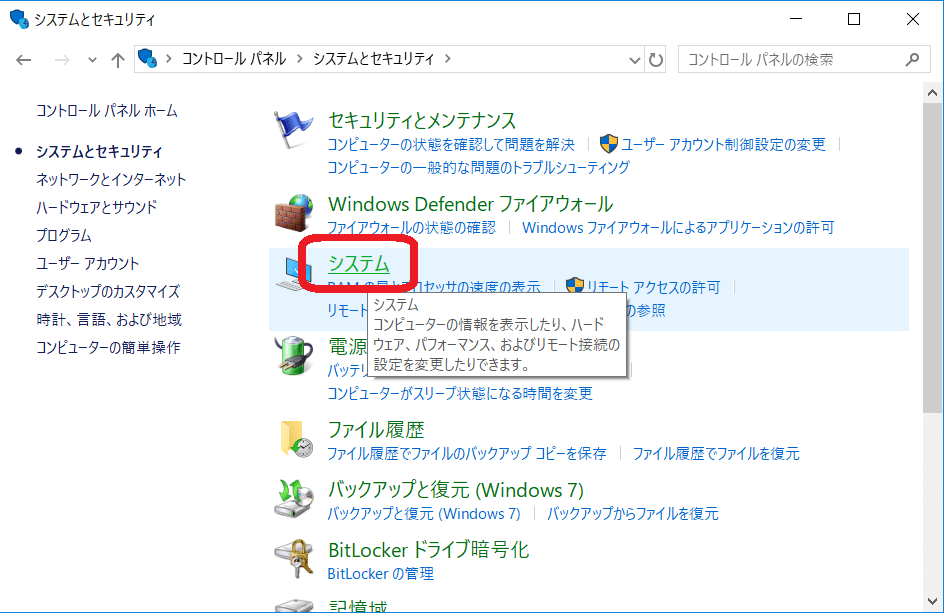This screenshot has width=944, height=613.
Task: Click the search magnifier icon
Action: tap(912, 60)
